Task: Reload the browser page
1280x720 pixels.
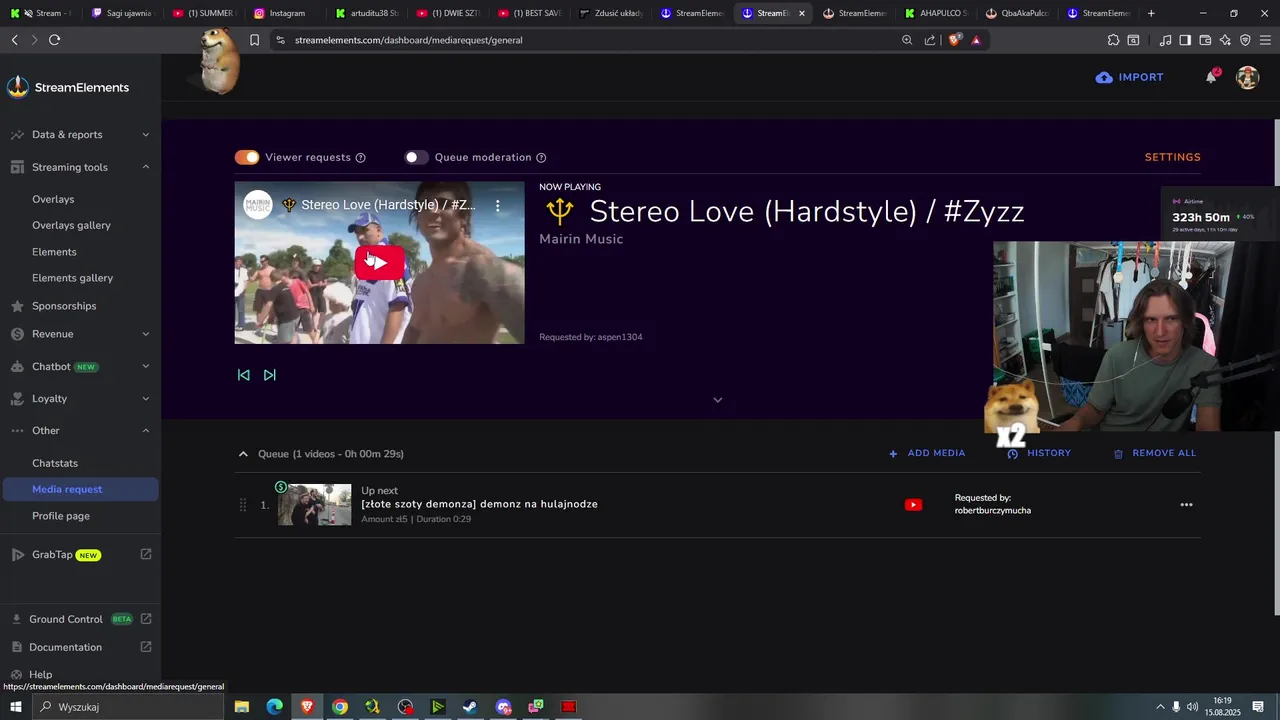Action: click(x=54, y=40)
